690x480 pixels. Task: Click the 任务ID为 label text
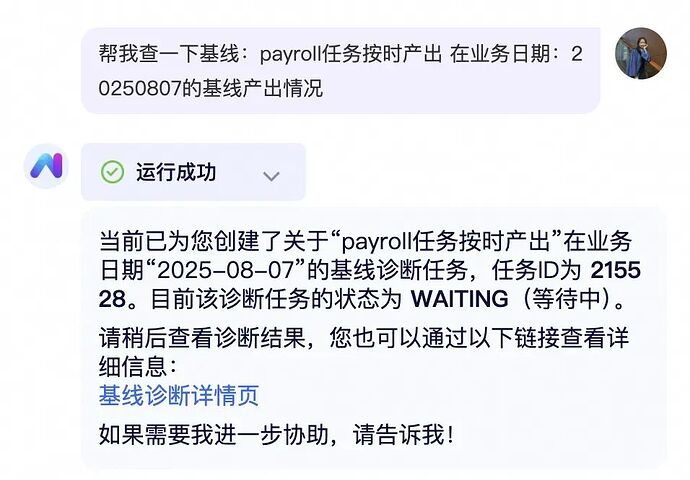(x=538, y=270)
